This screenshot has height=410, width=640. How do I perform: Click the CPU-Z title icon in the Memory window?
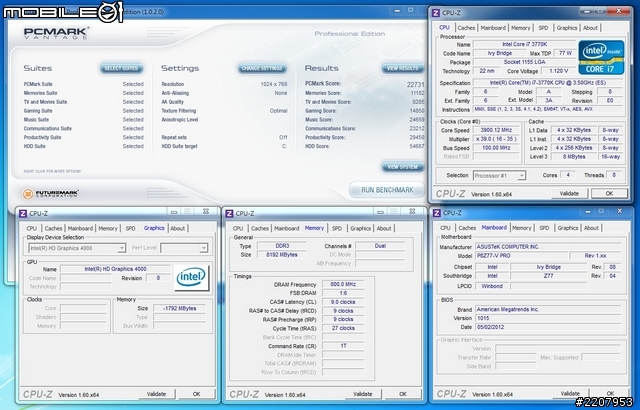coord(229,213)
